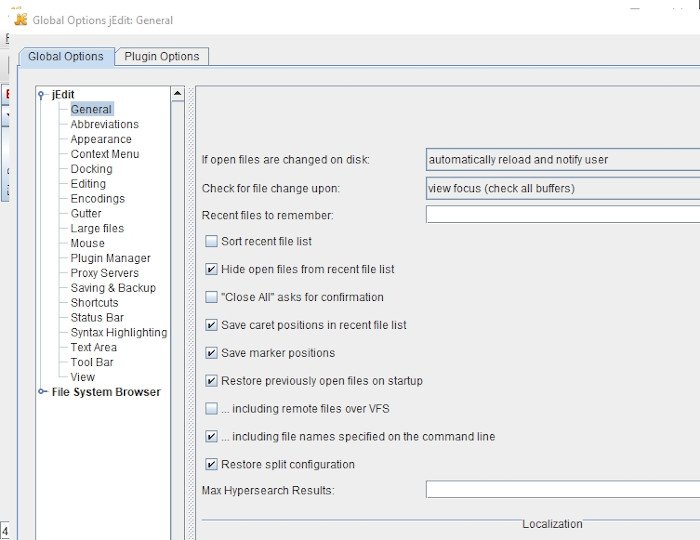Open the Plugin Manager options pane
700x540 pixels.
pyautogui.click(x=110, y=258)
